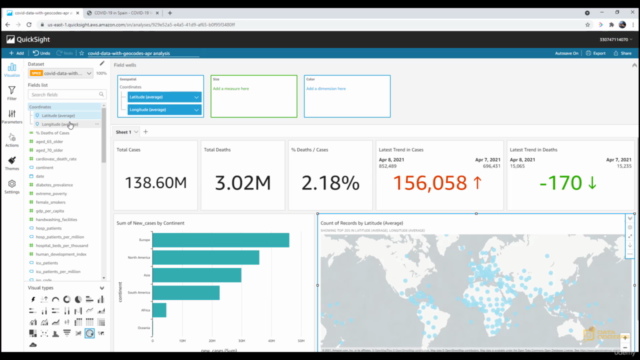Select the covid-data-with-geocodes browser tab

pos(42,13)
